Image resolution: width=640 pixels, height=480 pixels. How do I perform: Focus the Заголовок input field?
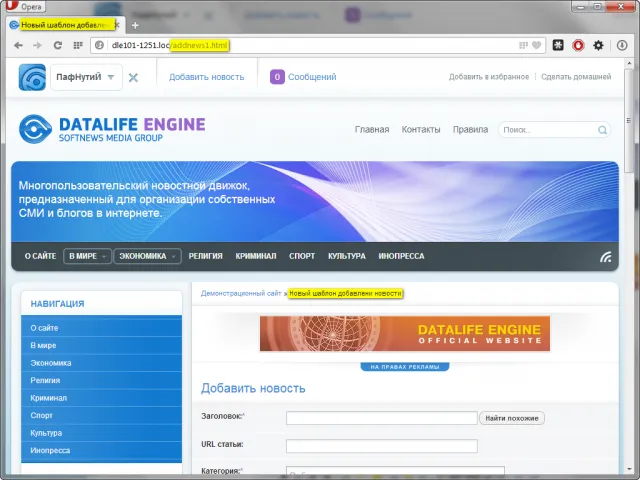pos(382,418)
